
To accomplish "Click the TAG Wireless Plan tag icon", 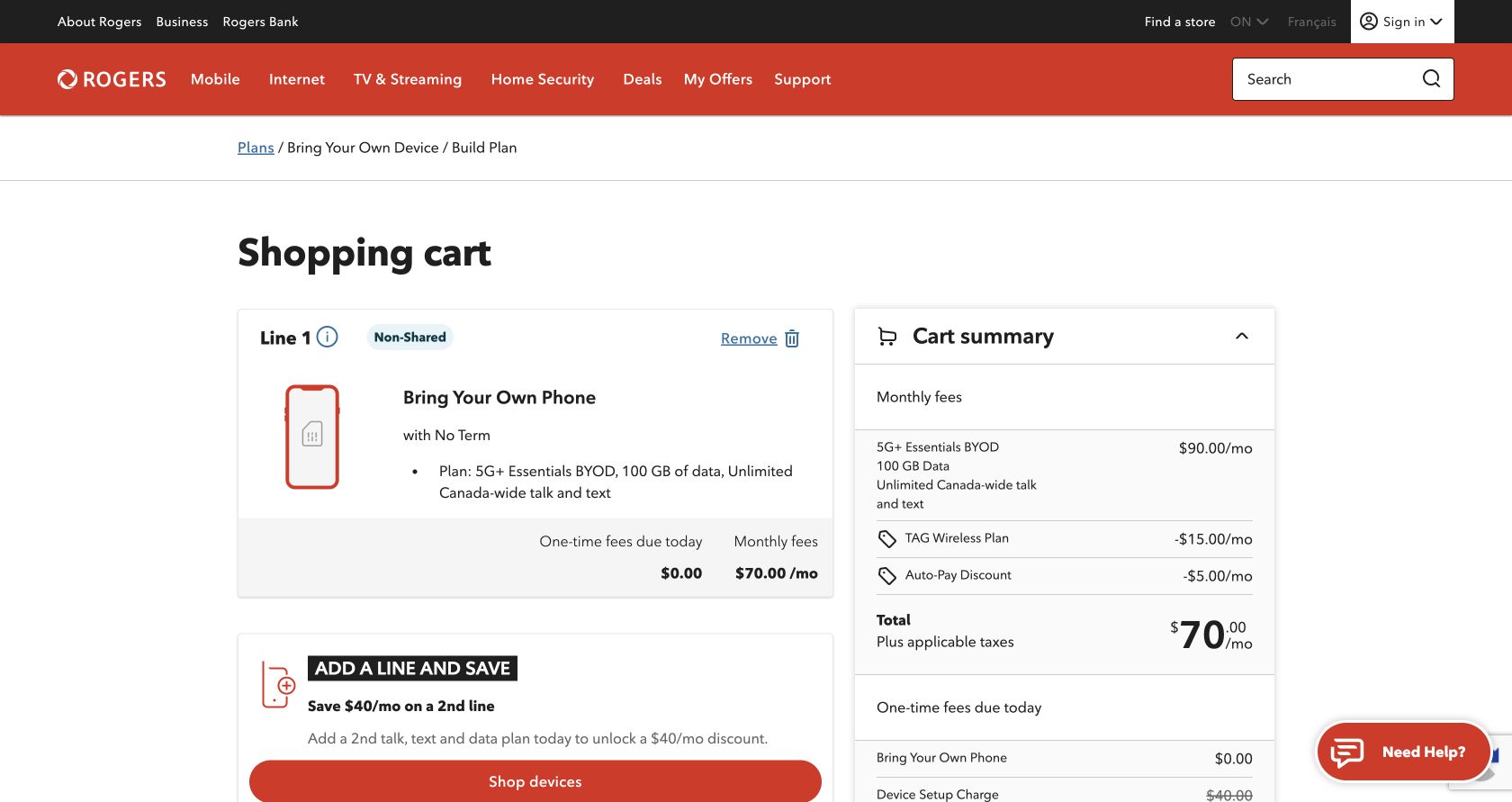I will [x=887, y=539].
